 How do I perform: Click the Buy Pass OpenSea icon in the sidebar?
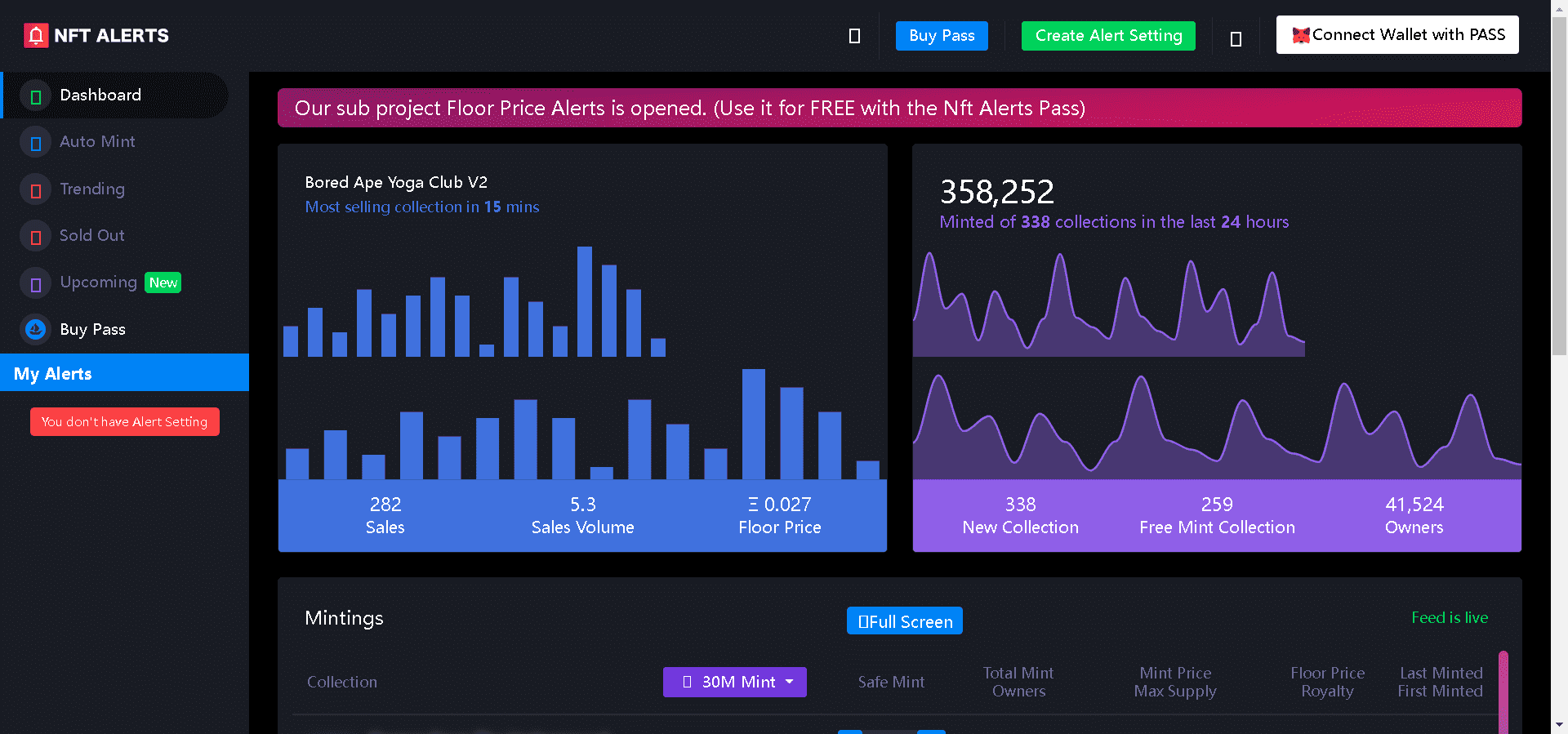click(x=35, y=330)
